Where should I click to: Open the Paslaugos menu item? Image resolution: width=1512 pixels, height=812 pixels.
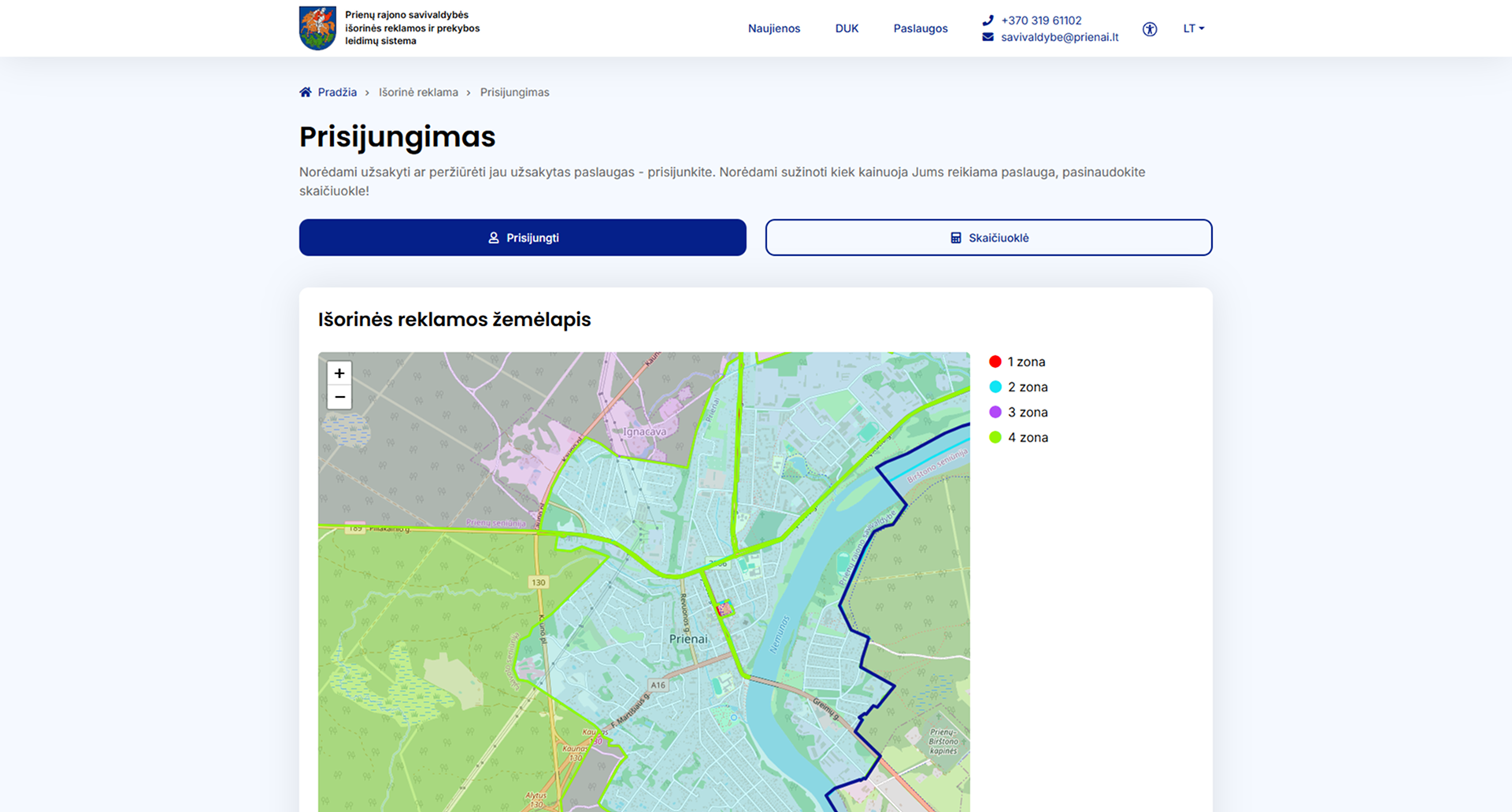point(921,28)
